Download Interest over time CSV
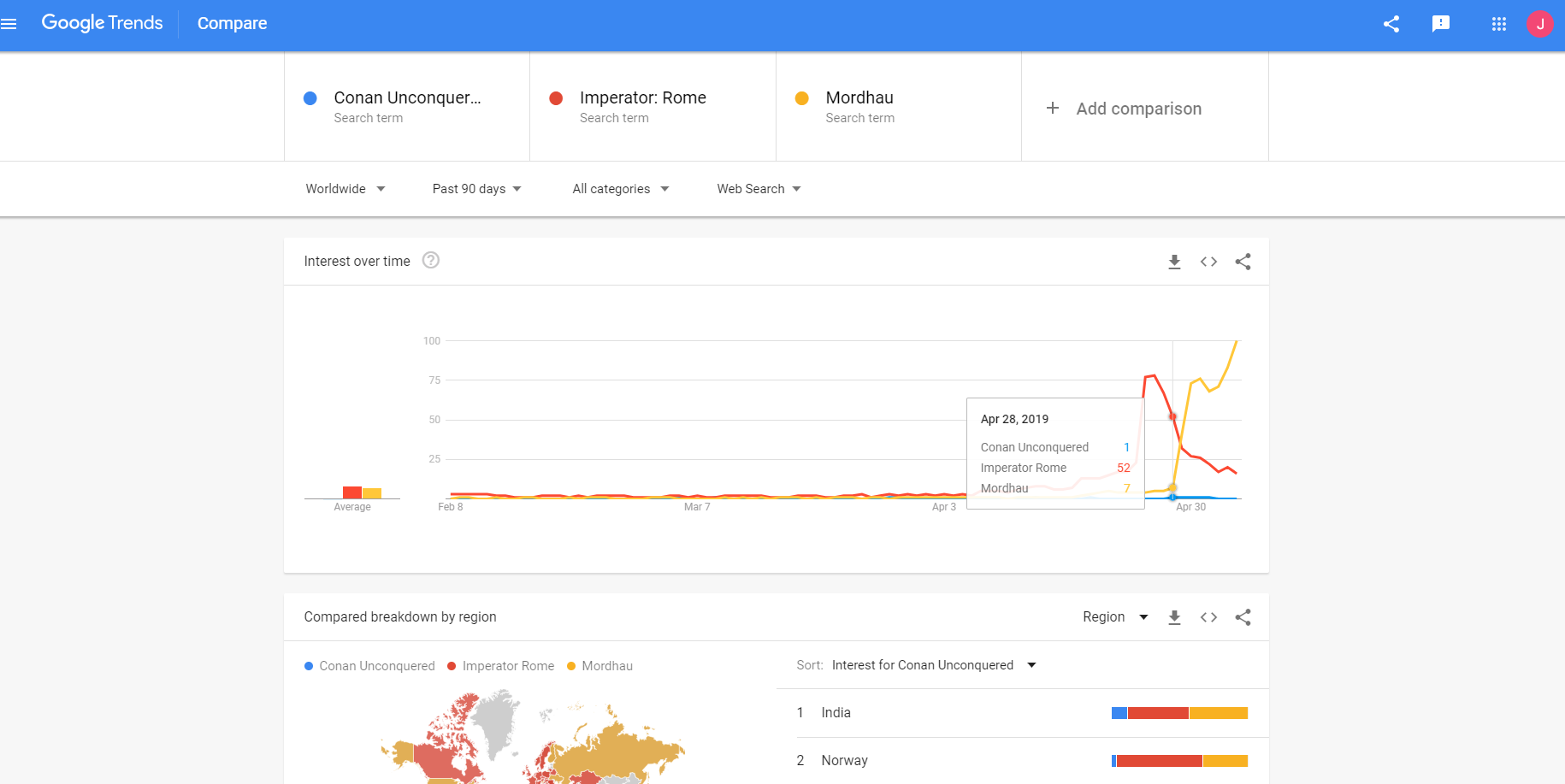 point(1174,262)
